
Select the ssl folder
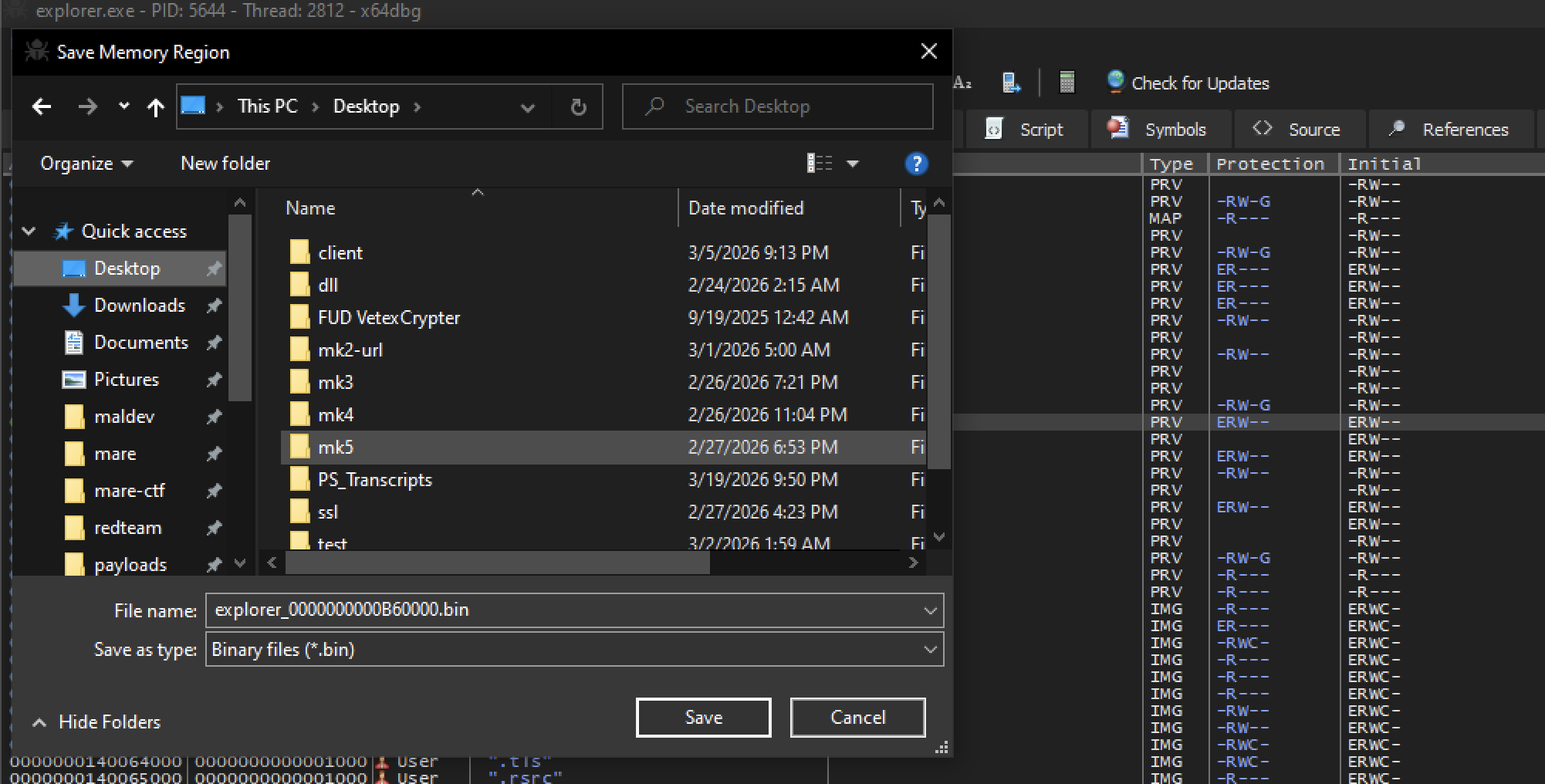point(328,512)
